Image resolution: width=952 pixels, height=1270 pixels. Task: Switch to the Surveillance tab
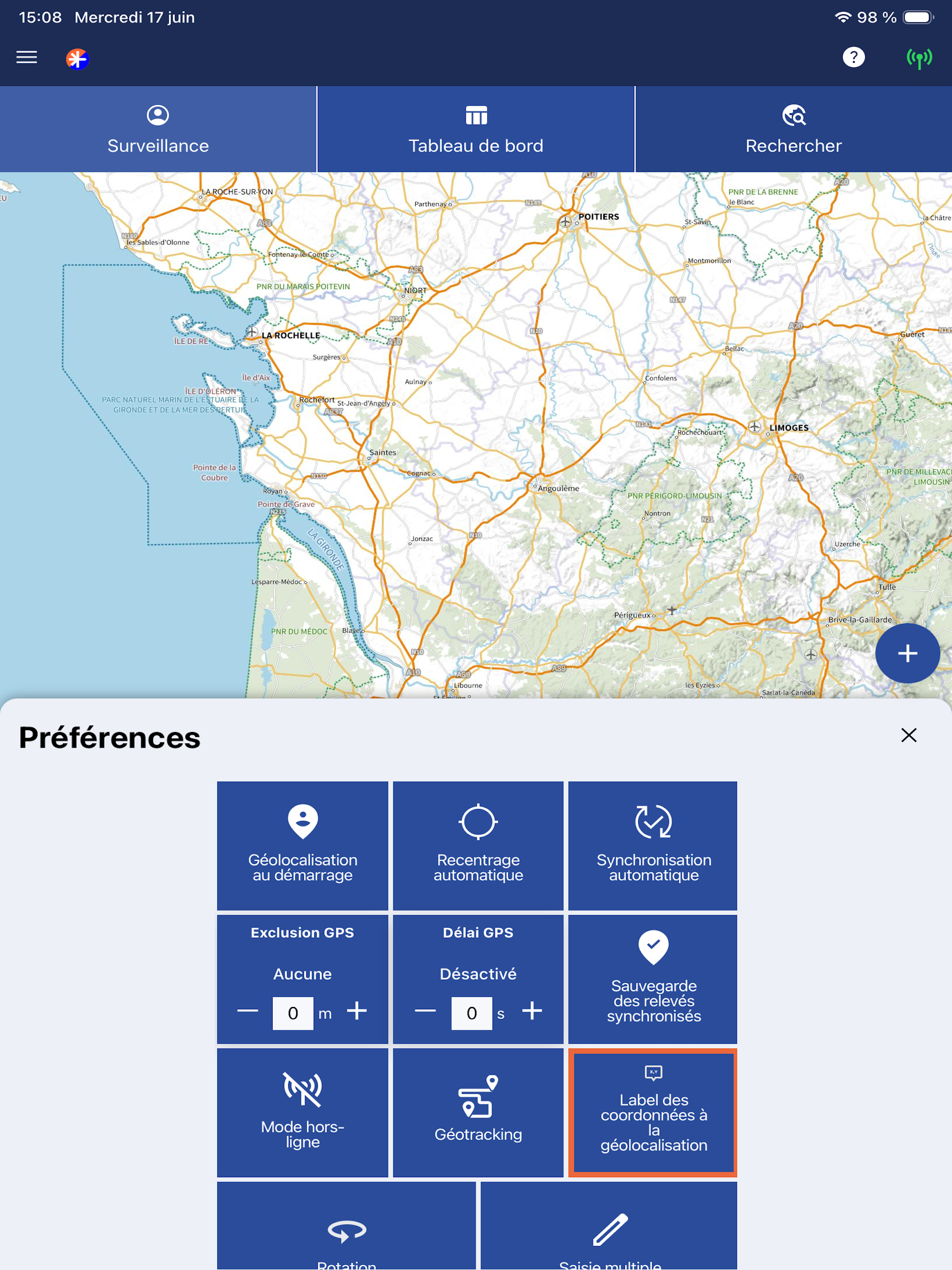coord(158,129)
